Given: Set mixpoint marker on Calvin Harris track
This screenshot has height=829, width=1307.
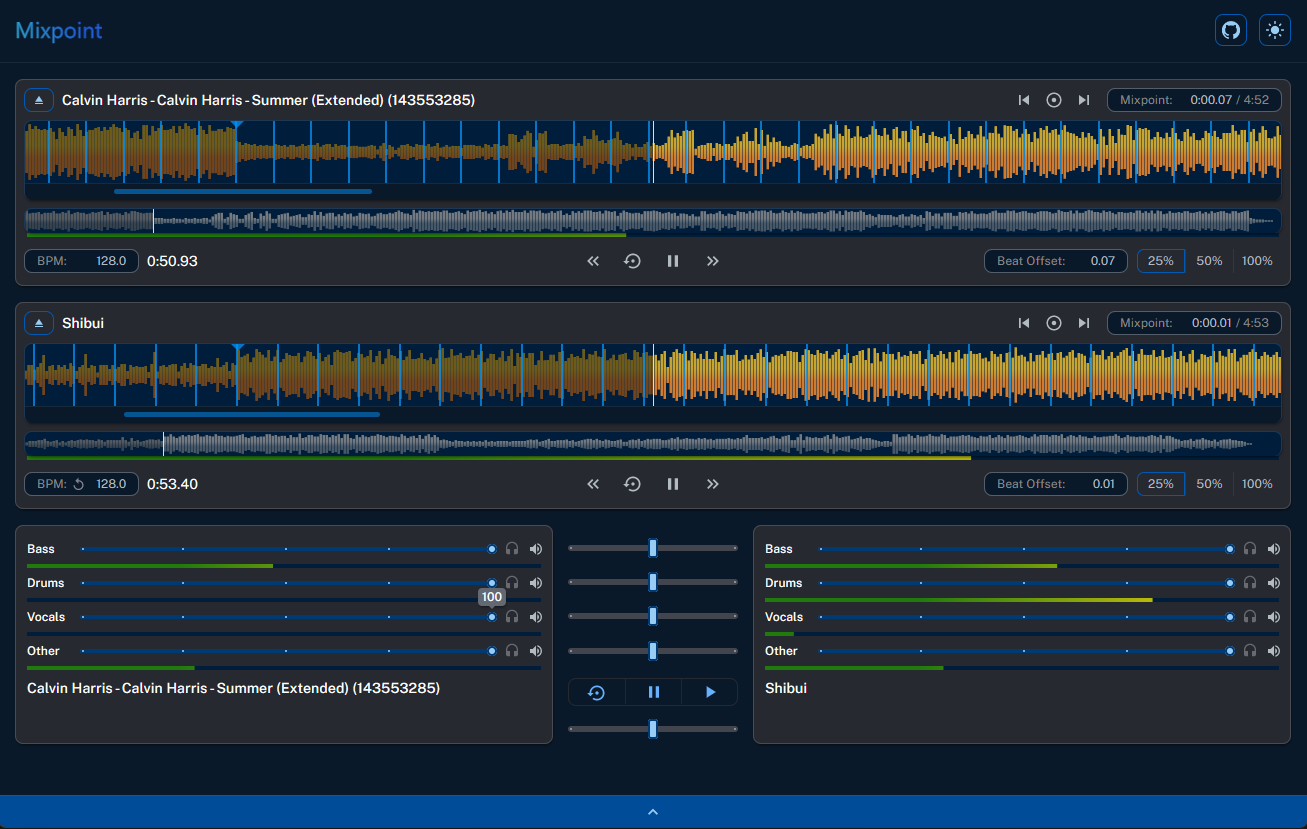Looking at the screenshot, I should (x=1053, y=100).
